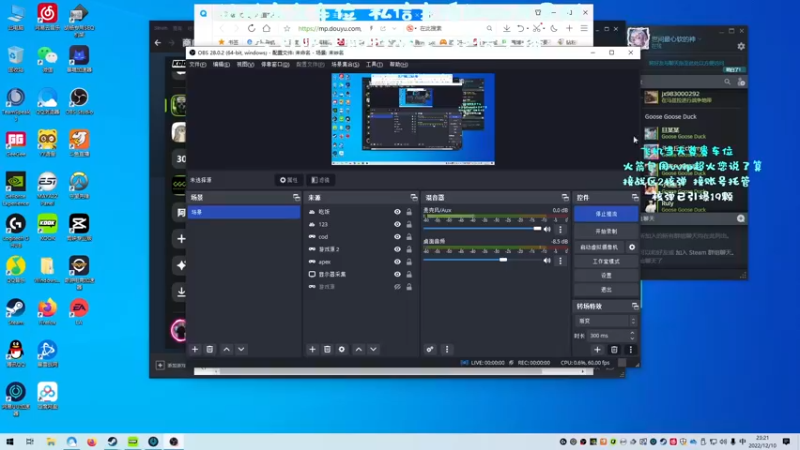800x450 pixels.
Task: Click 开始录制 start recording button
Action: coord(606,231)
